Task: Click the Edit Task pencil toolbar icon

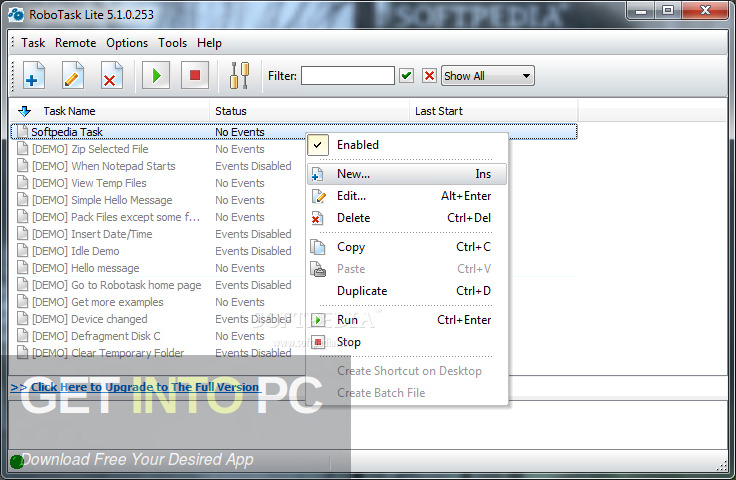Action: coord(72,75)
